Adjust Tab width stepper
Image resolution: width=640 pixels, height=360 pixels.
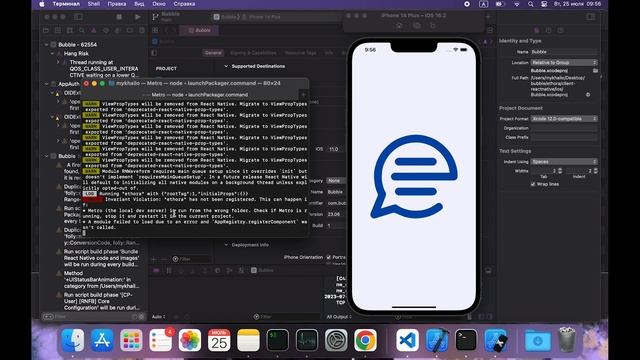point(560,171)
